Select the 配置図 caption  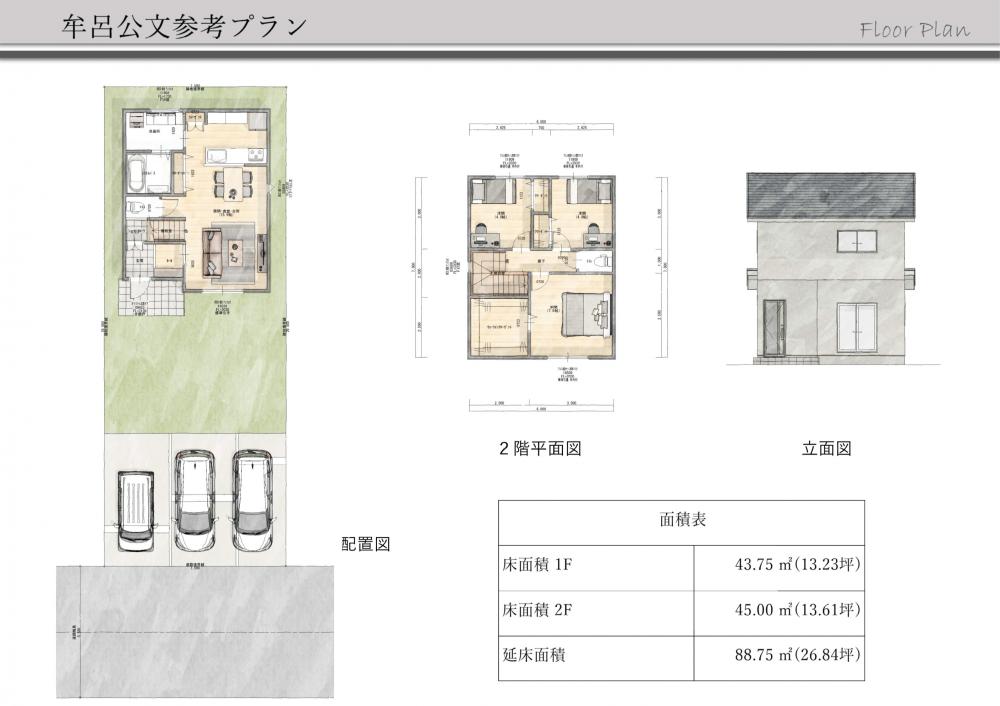[x=365, y=544]
